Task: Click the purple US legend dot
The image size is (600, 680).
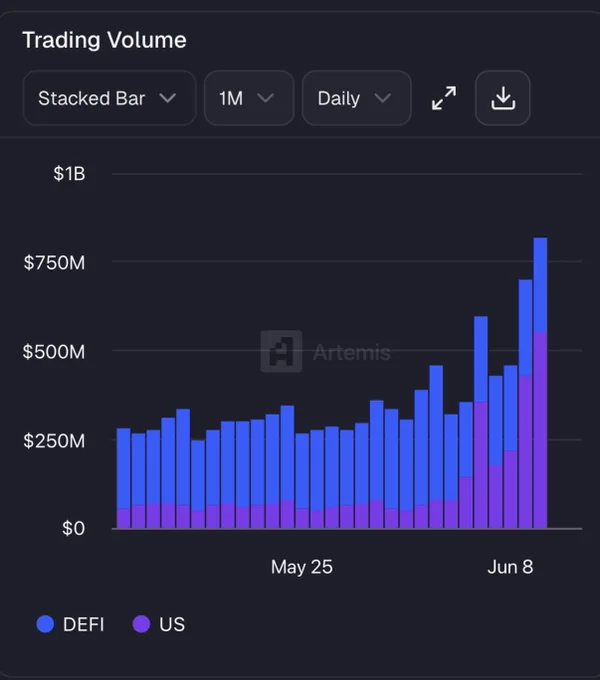Action: tap(141, 624)
